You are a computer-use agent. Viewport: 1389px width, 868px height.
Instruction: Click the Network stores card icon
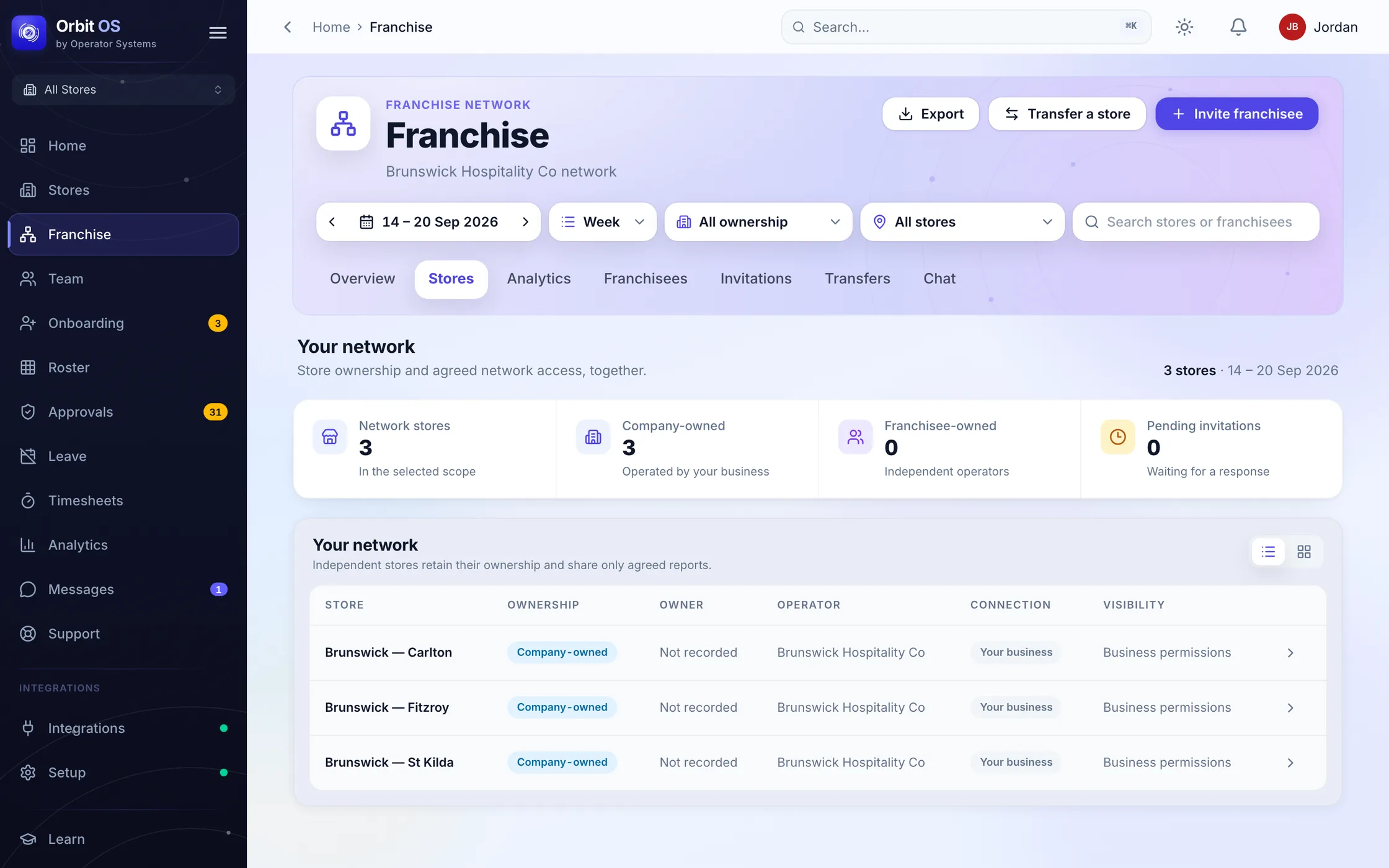pyautogui.click(x=330, y=437)
